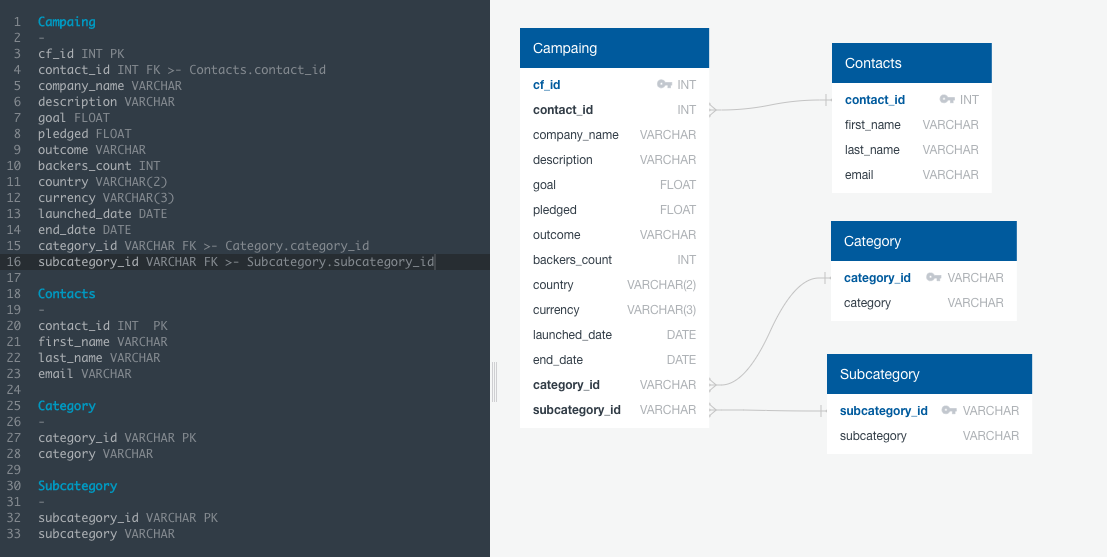Viewport: 1107px width, 557px height.
Task: Click the relationship line from contact_id to Contacts
Action: 770,107
